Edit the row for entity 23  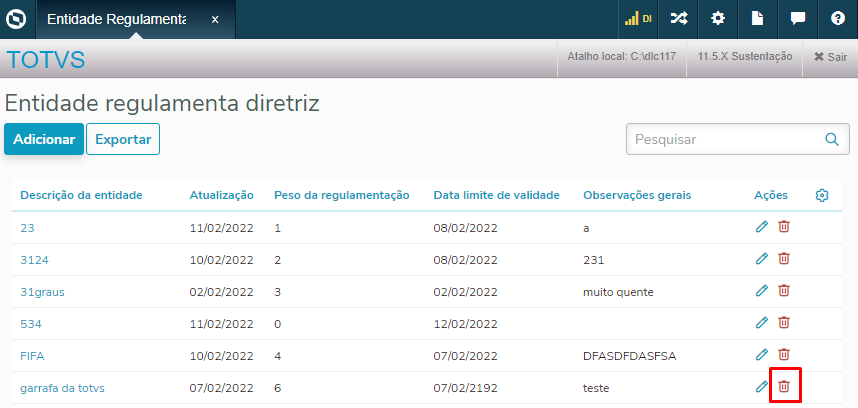coord(762,227)
